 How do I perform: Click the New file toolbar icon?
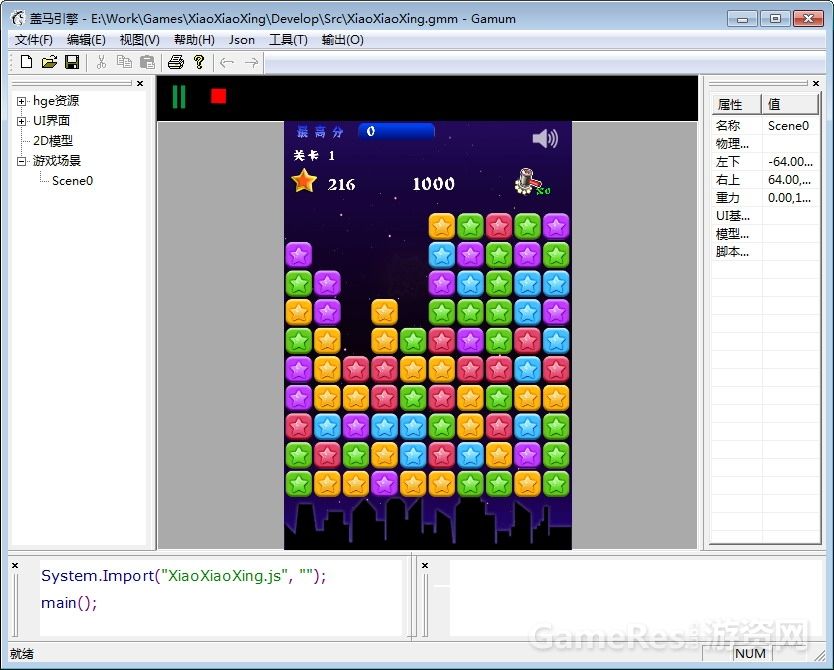(x=27, y=62)
